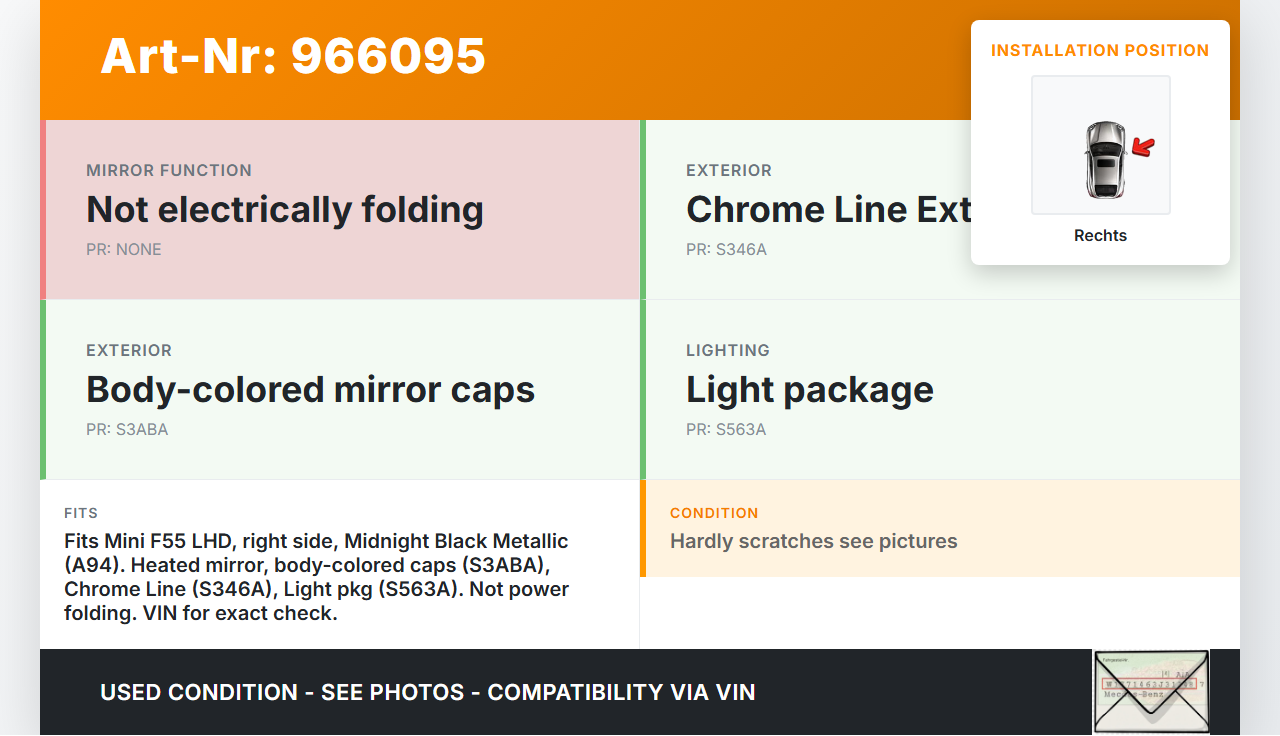1280x736 pixels.
Task: Click the Mirror Function category label
Action: point(169,171)
